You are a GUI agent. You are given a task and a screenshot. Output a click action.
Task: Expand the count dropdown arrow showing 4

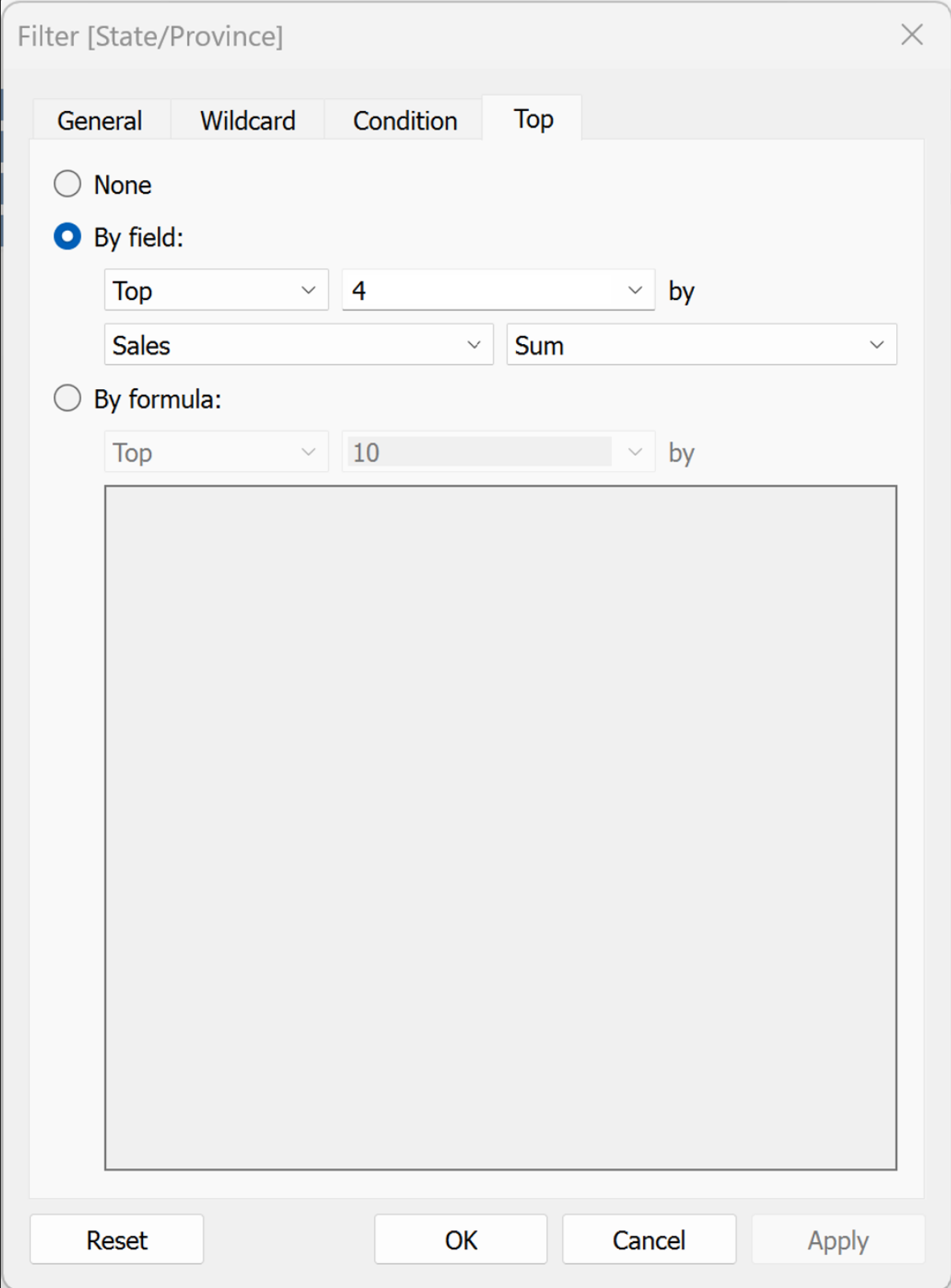pyautogui.click(x=635, y=290)
